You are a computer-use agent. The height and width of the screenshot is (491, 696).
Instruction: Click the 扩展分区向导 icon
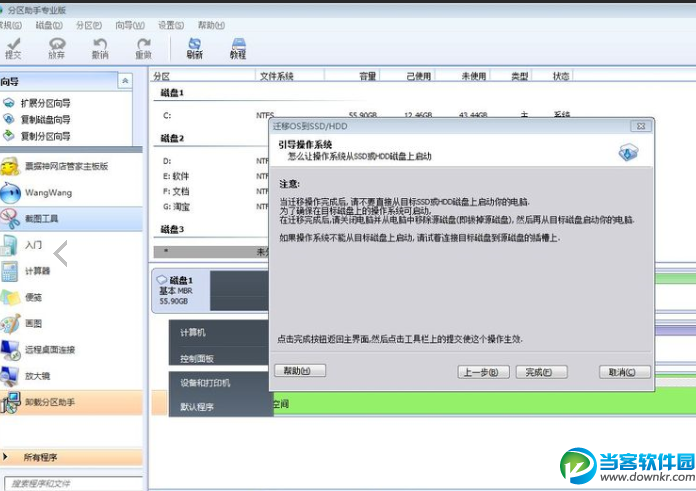[8, 103]
